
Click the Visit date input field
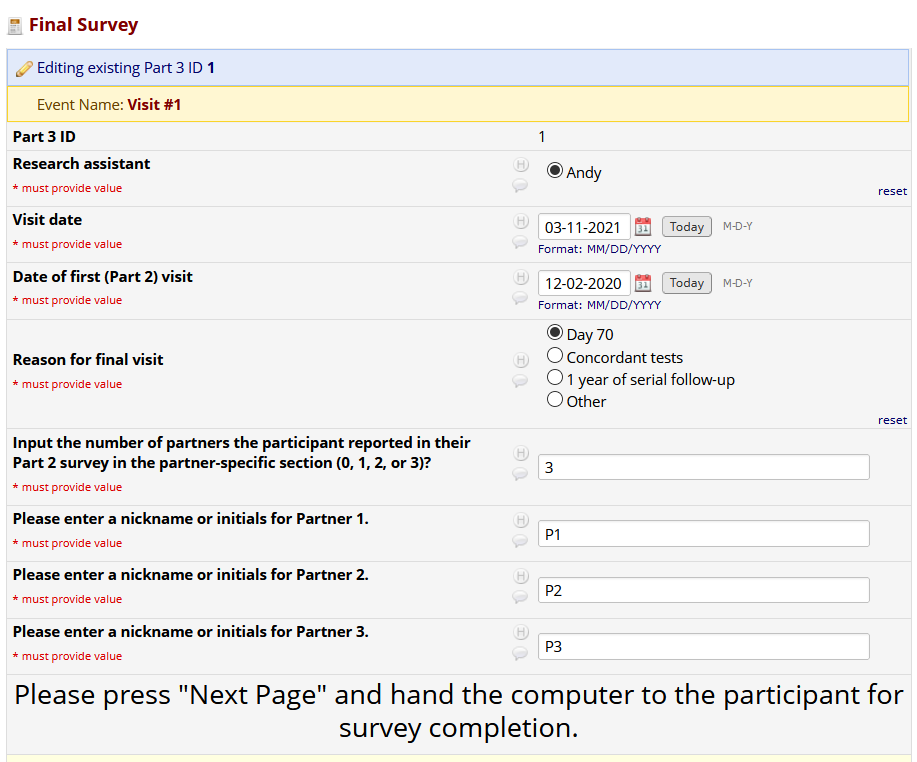point(584,227)
